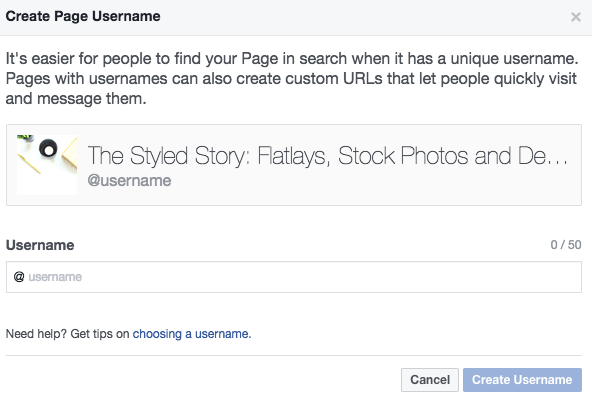Click the page profile picture thumbnail

[x=47, y=165]
